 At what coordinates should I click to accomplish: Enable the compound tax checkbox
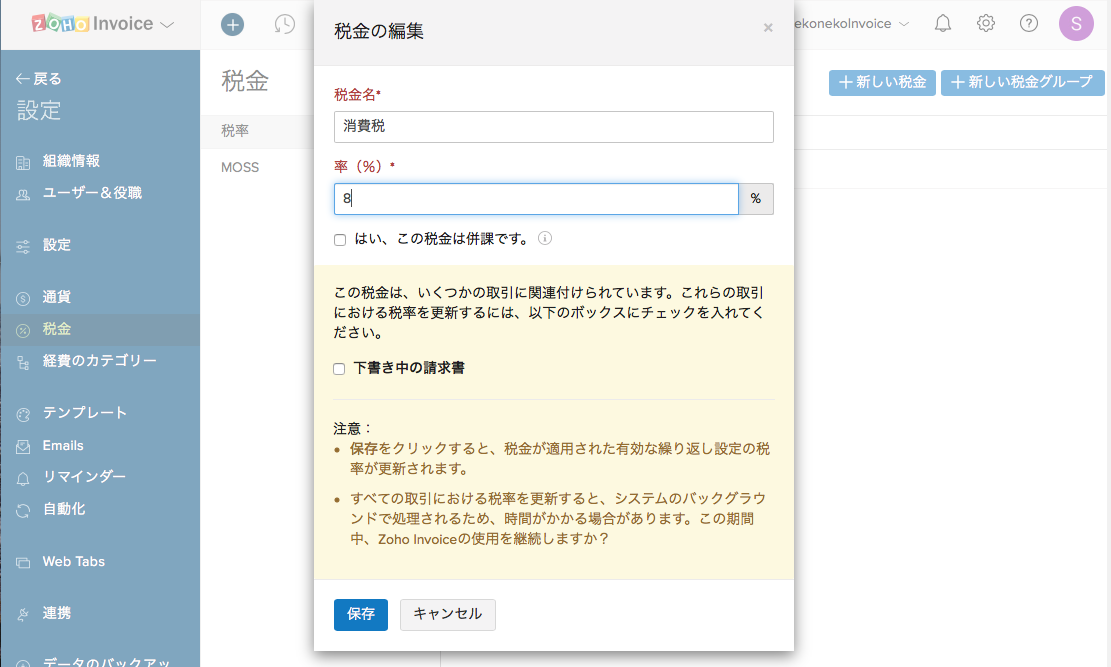pyautogui.click(x=340, y=240)
